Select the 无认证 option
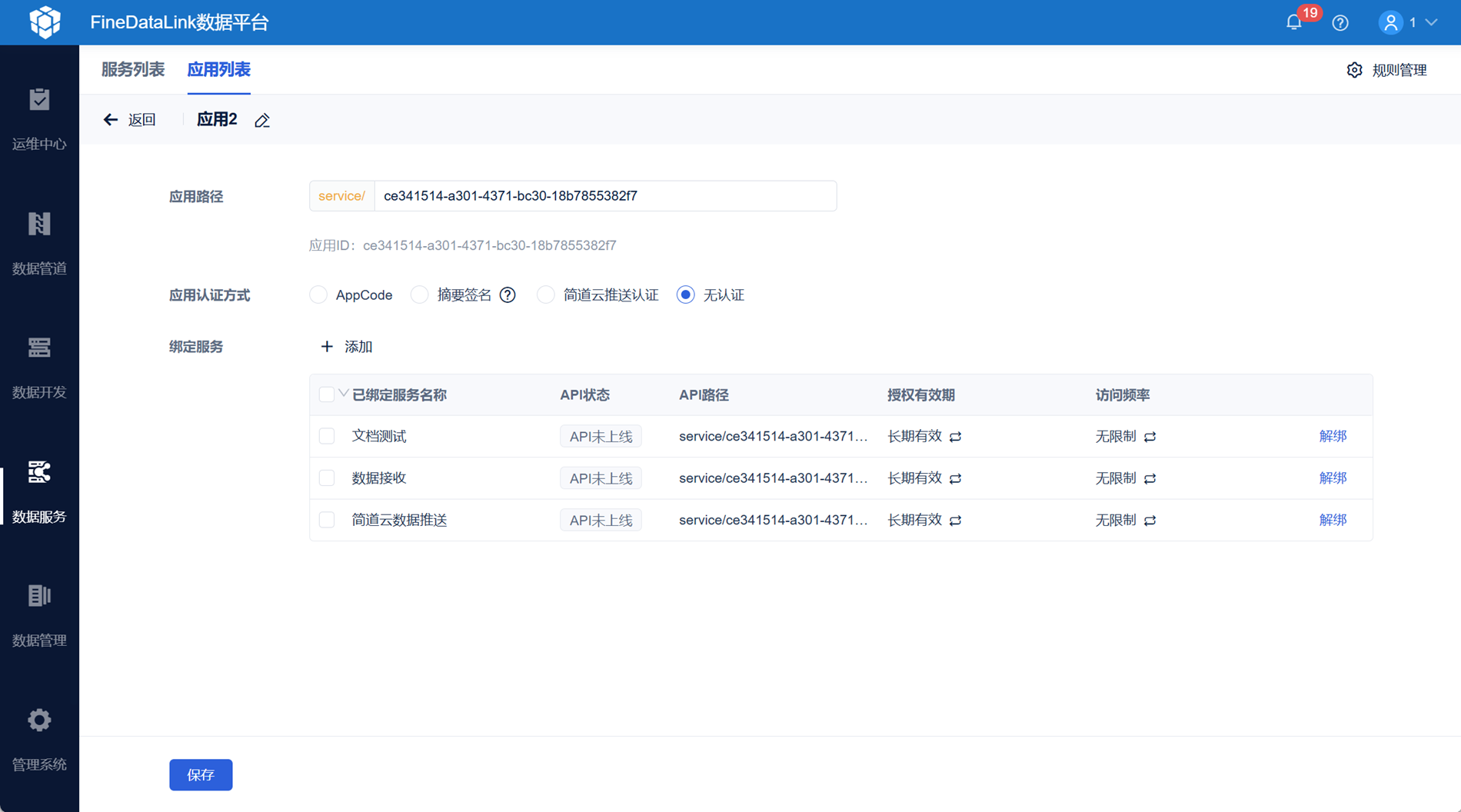The height and width of the screenshot is (812, 1461). [x=686, y=295]
